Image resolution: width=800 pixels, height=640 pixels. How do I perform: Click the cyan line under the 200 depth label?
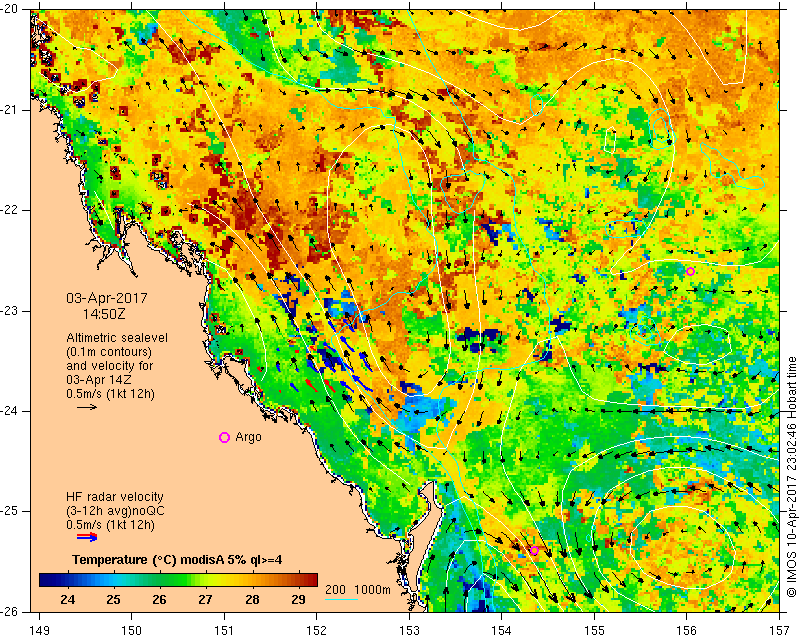tap(341, 599)
